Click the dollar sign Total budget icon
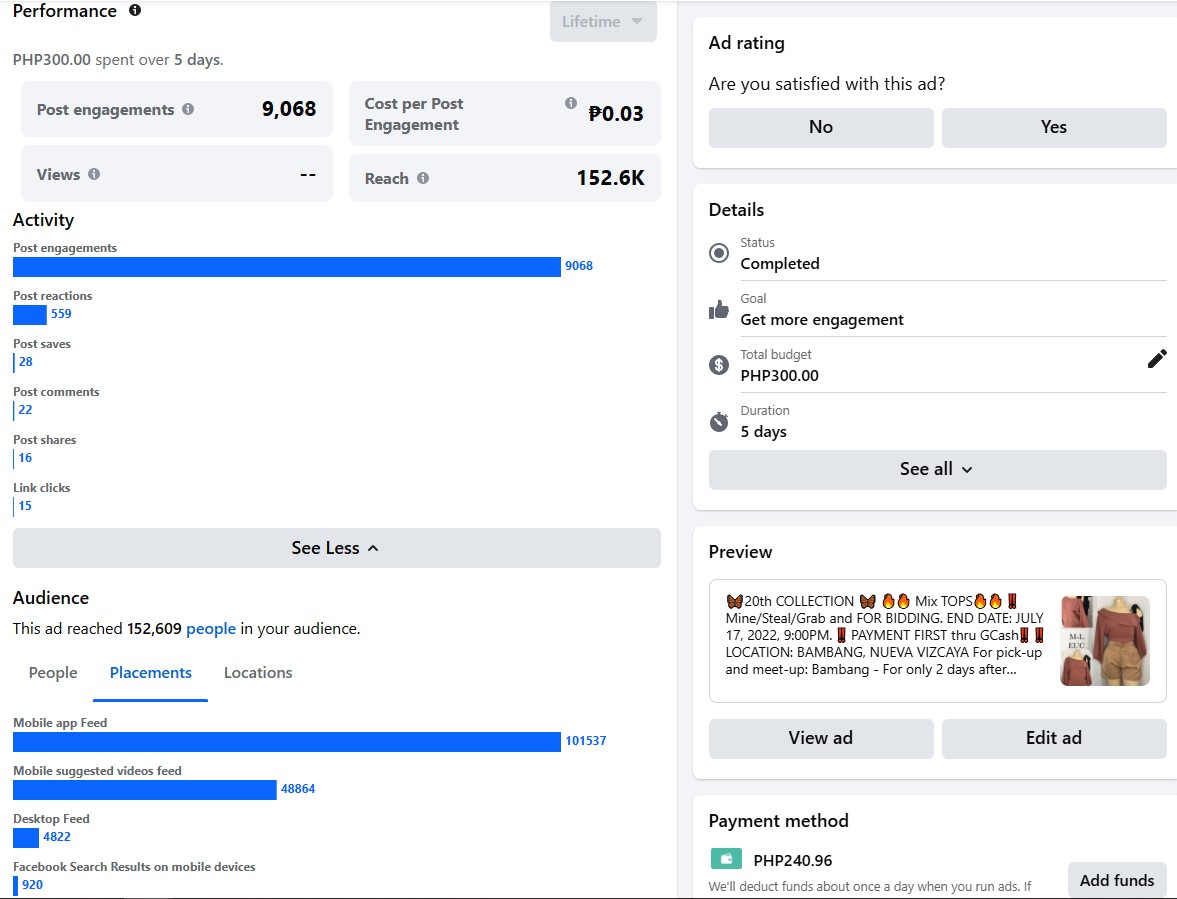Viewport: 1177px width, 899px height. pyautogui.click(x=718, y=365)
